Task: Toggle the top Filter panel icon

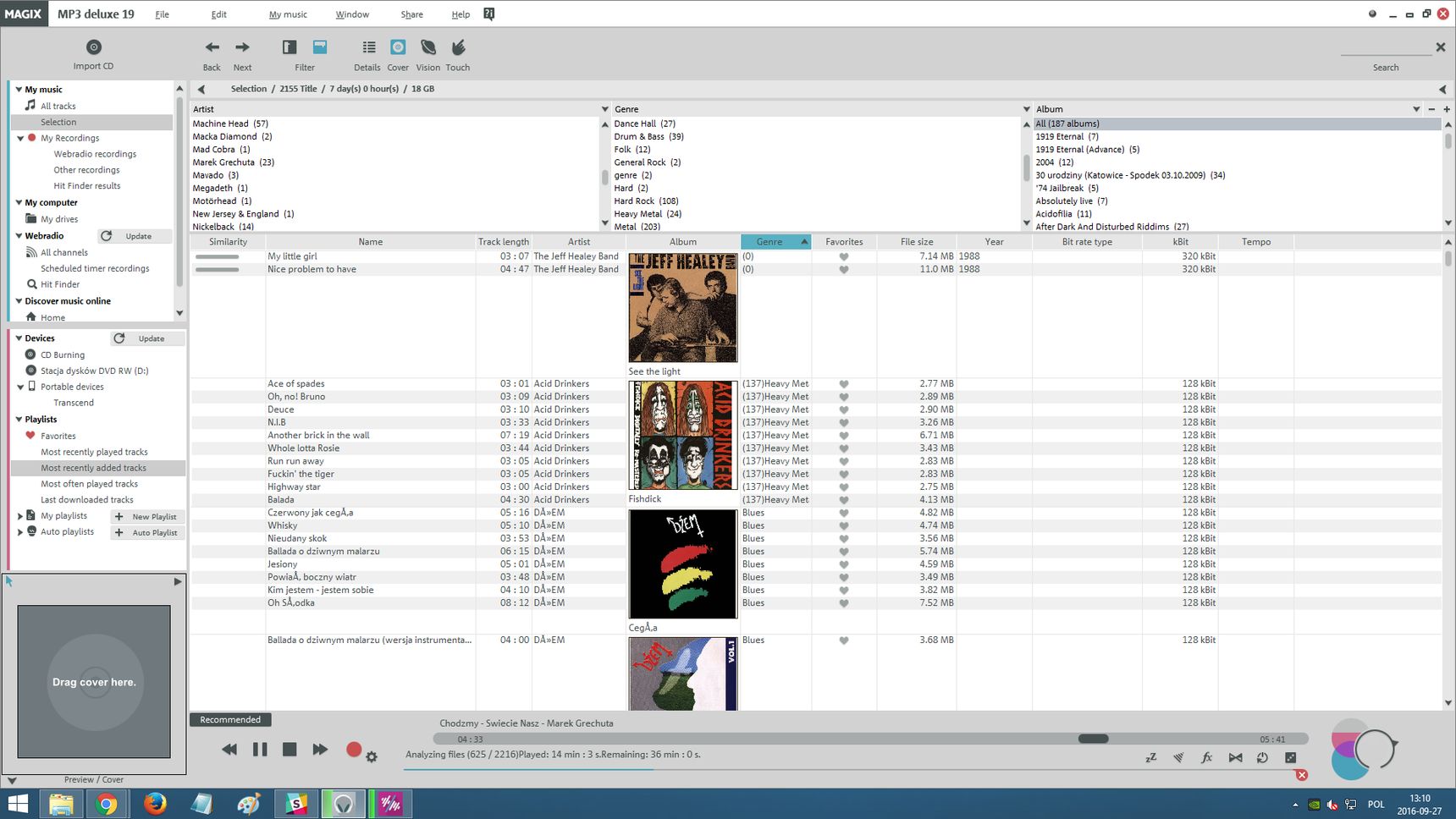Action: click(320, 47)
